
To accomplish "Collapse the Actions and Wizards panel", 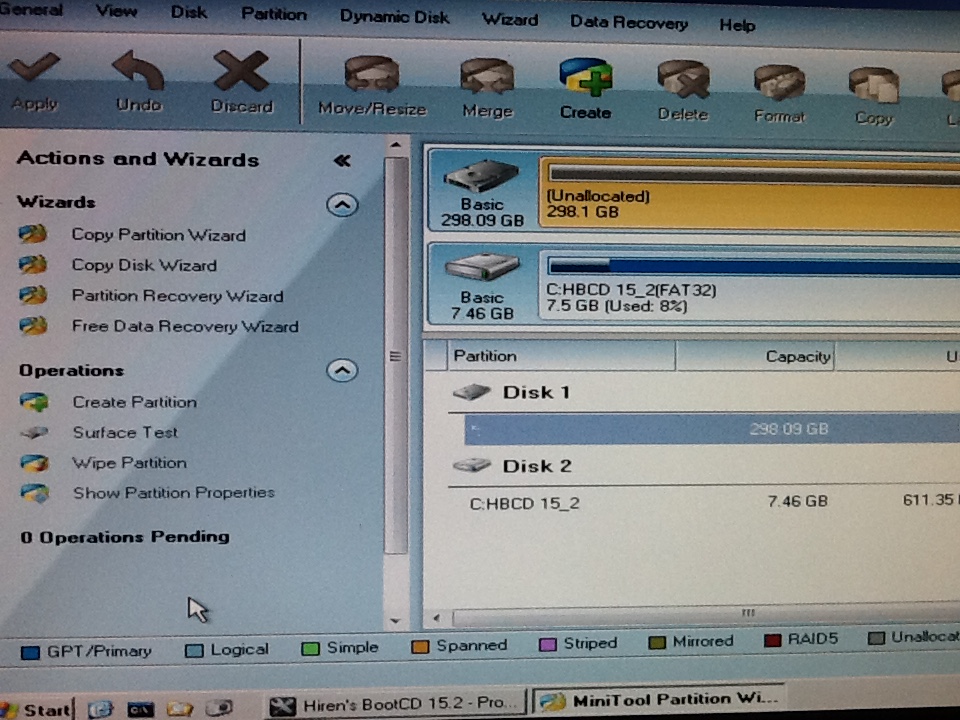I will tap(342, 161).
